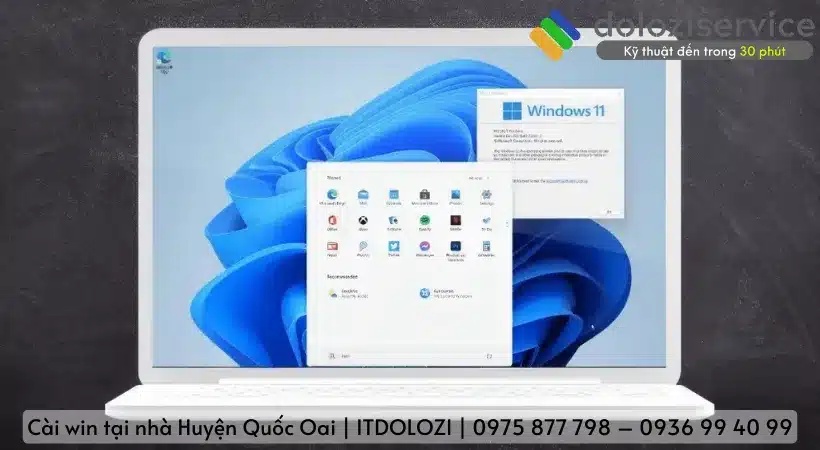Image resolution: width=820 pixels, height=450 pixels.
Task: Launch Solitaire from pinned apps
Action: (394, 223)
